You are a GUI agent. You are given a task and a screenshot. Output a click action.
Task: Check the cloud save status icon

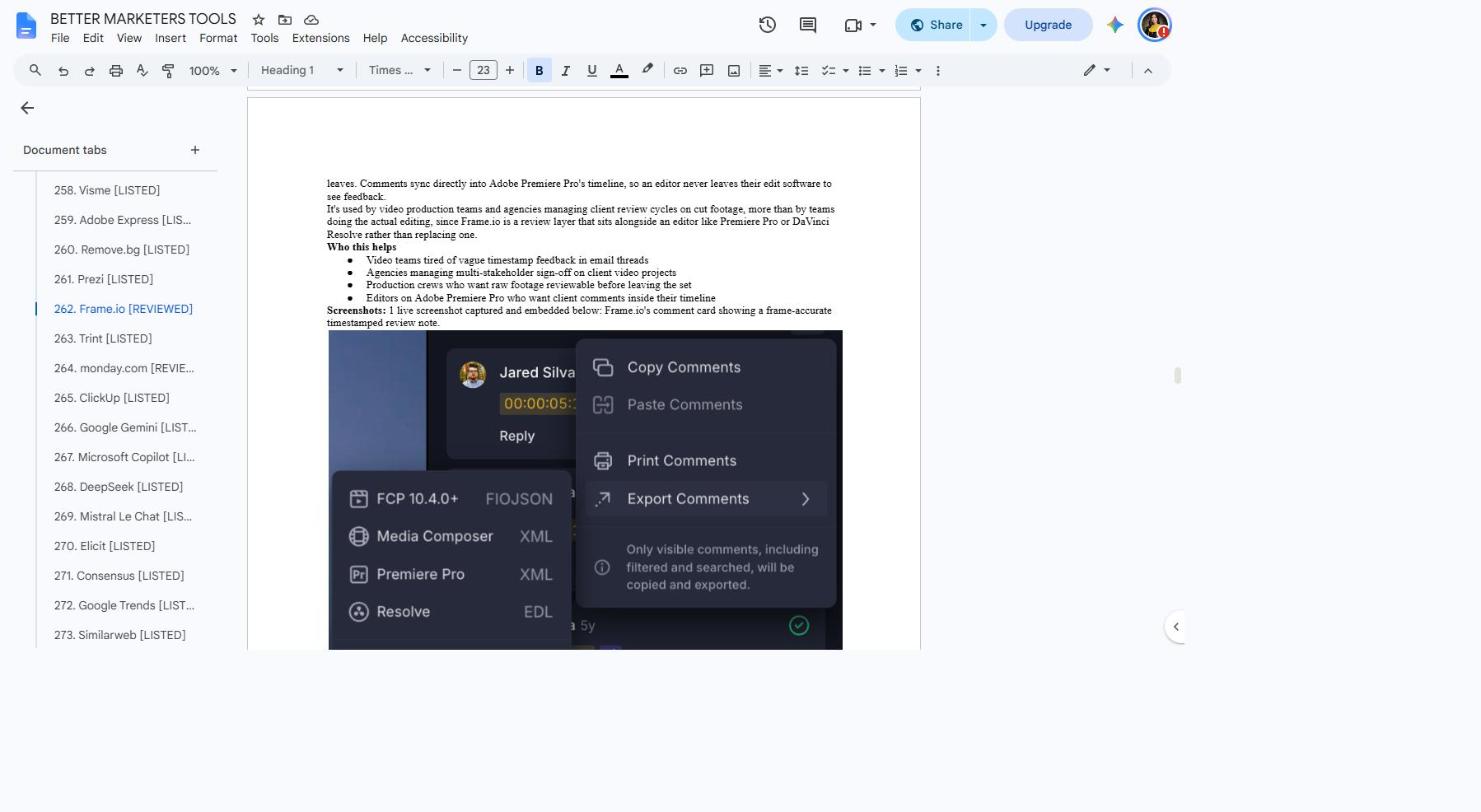click(x=311, y=20)
